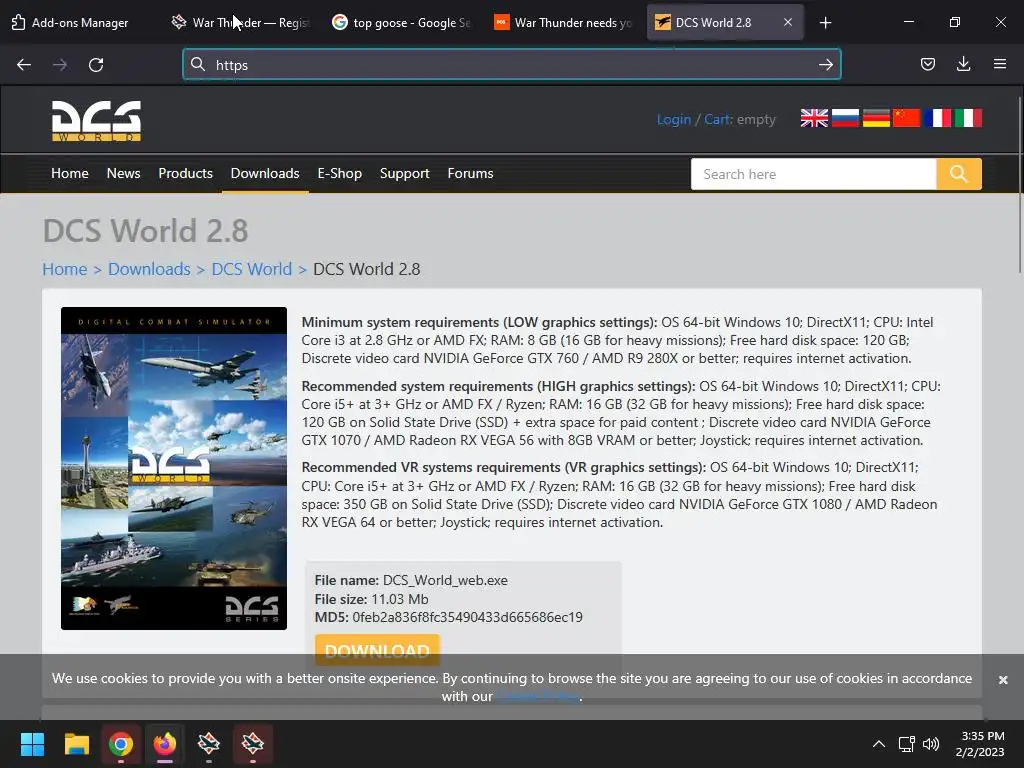1024x768 pixels.
Task: Click the go arrow in address bar
Action: pyautogui.click(x=825, y=65)
